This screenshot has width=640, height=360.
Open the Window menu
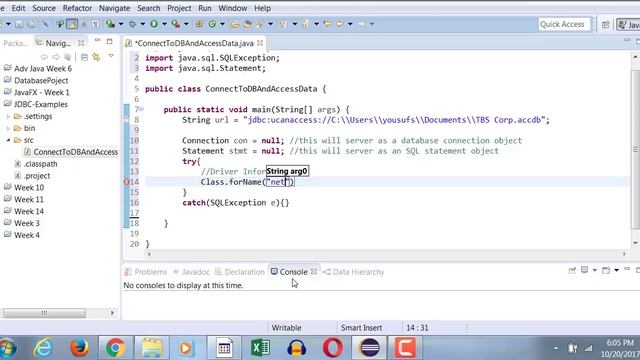tap(233, 8)
